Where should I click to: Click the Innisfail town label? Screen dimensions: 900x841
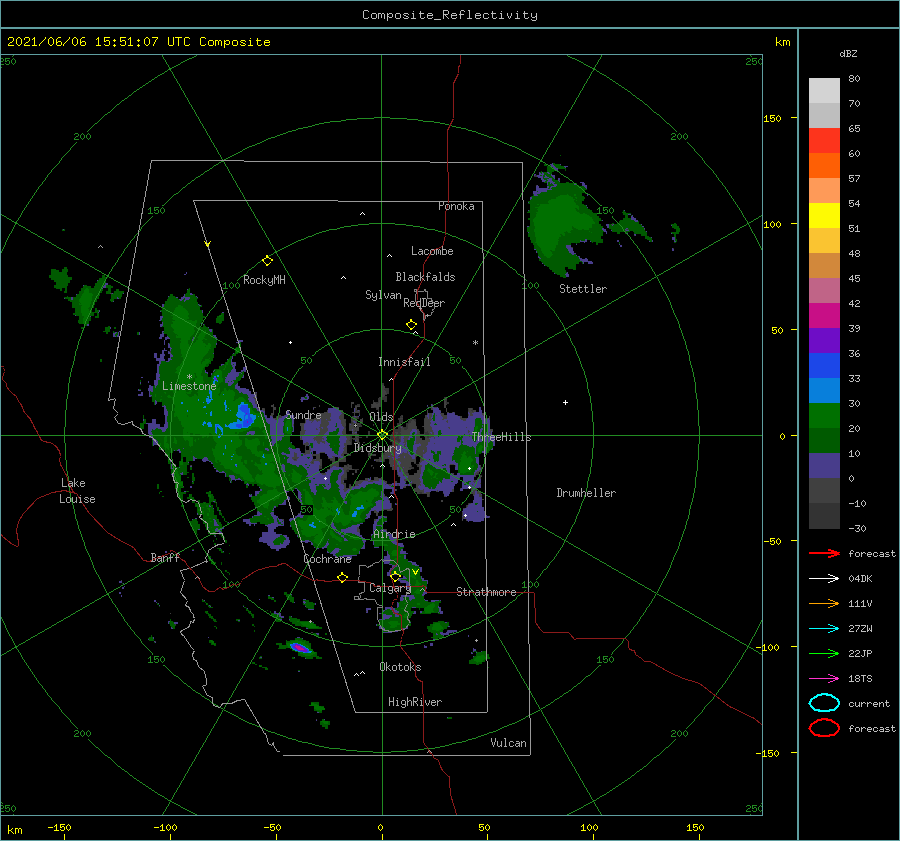coord(404,362)
